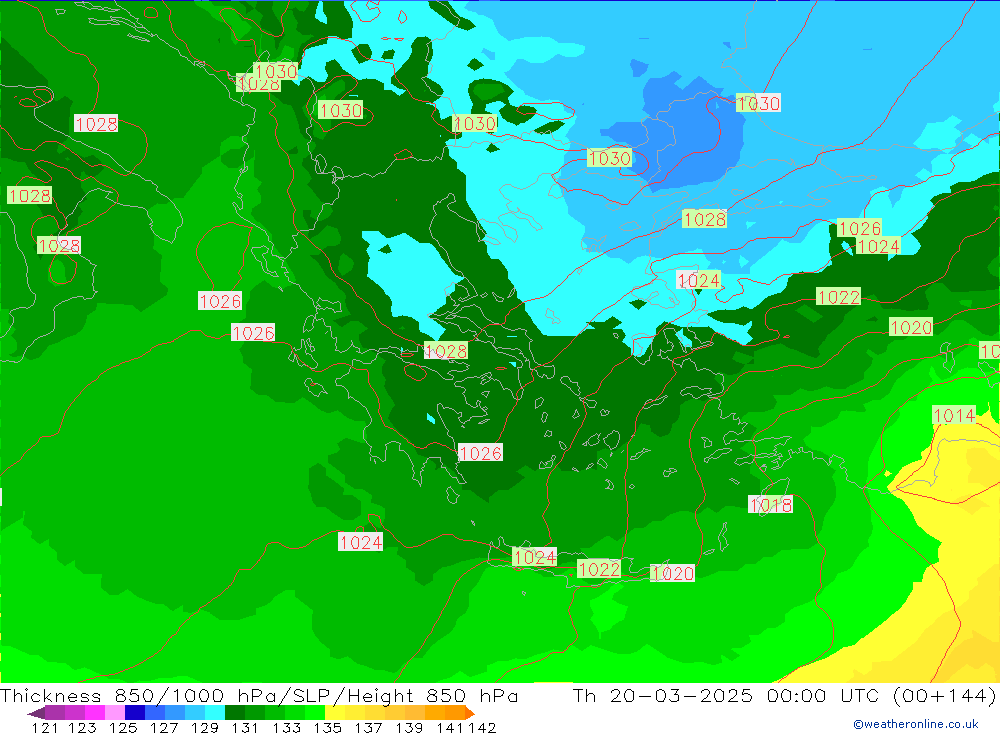Click legend value '137'
Screen dimensions: 1000x733
pyautogui.click(x=368, y=727)
